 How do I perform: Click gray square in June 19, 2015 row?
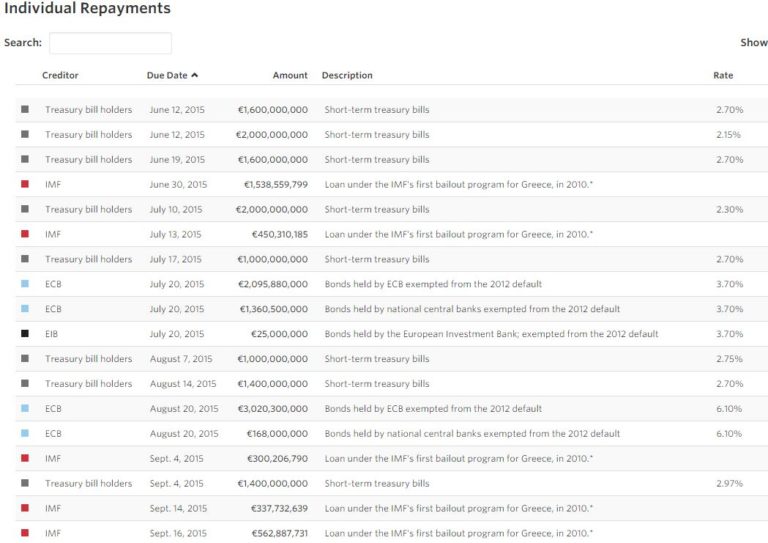(x=25, y=159)
